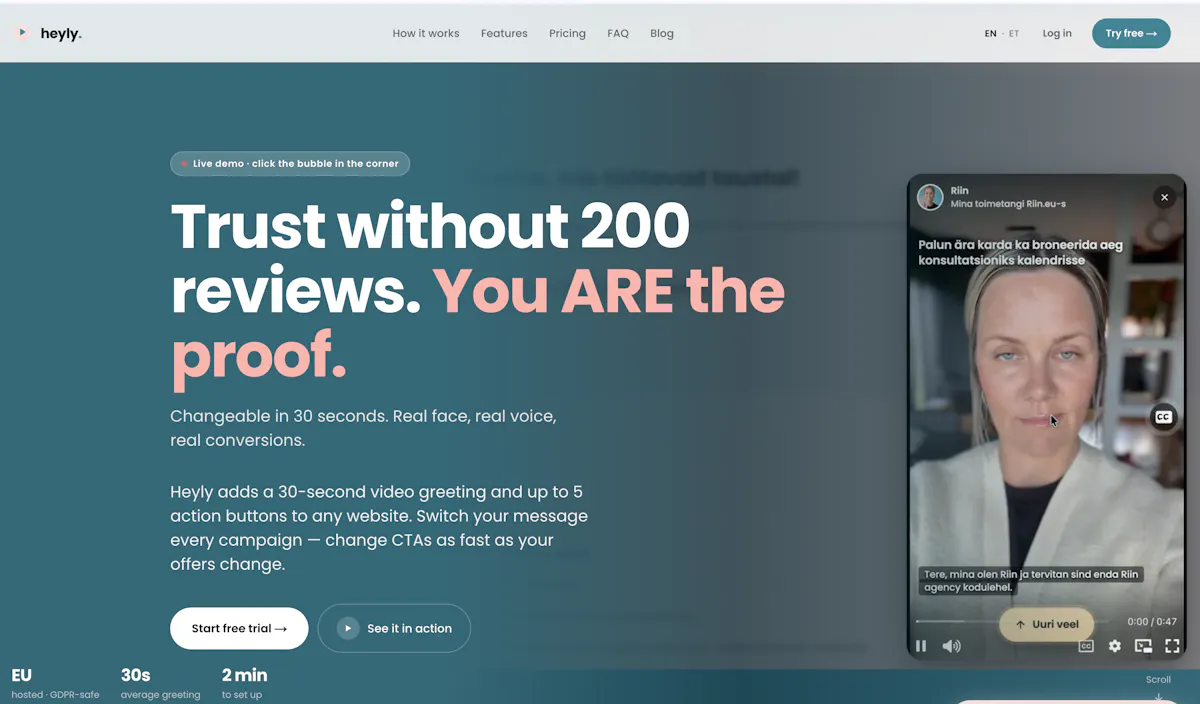Toggle captions in bottom video control bar

[1086, 646]
